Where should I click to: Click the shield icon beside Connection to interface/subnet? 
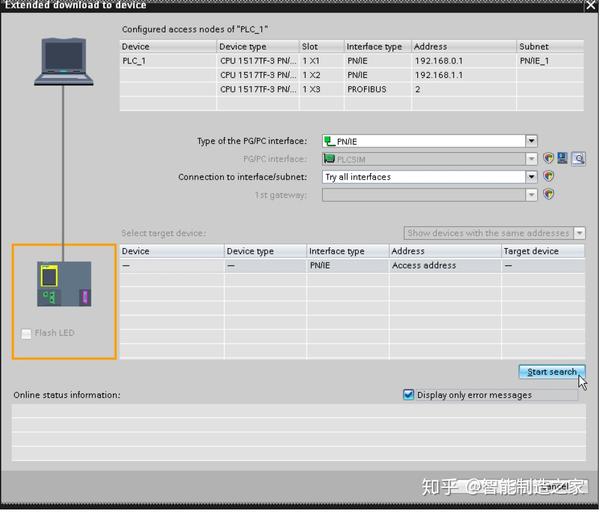click(x=548, y=176)
